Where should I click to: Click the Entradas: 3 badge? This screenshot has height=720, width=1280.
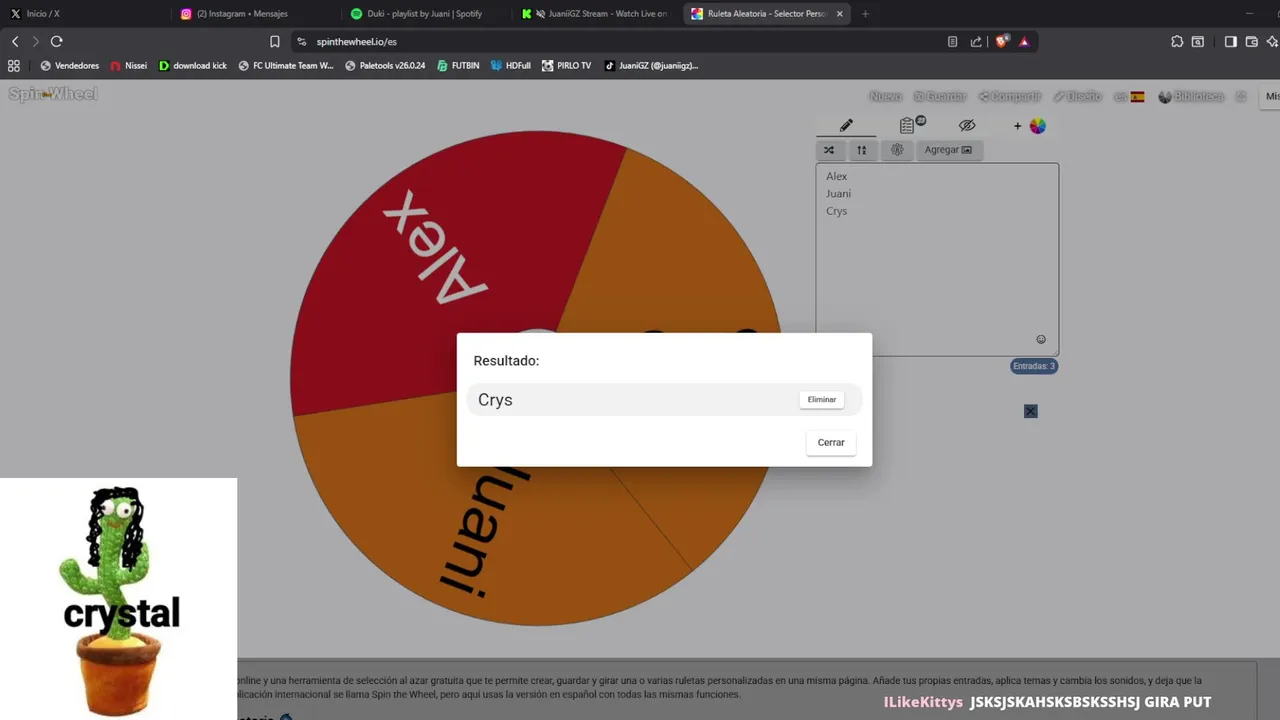pyautogui.click(x=1034, y=366)
